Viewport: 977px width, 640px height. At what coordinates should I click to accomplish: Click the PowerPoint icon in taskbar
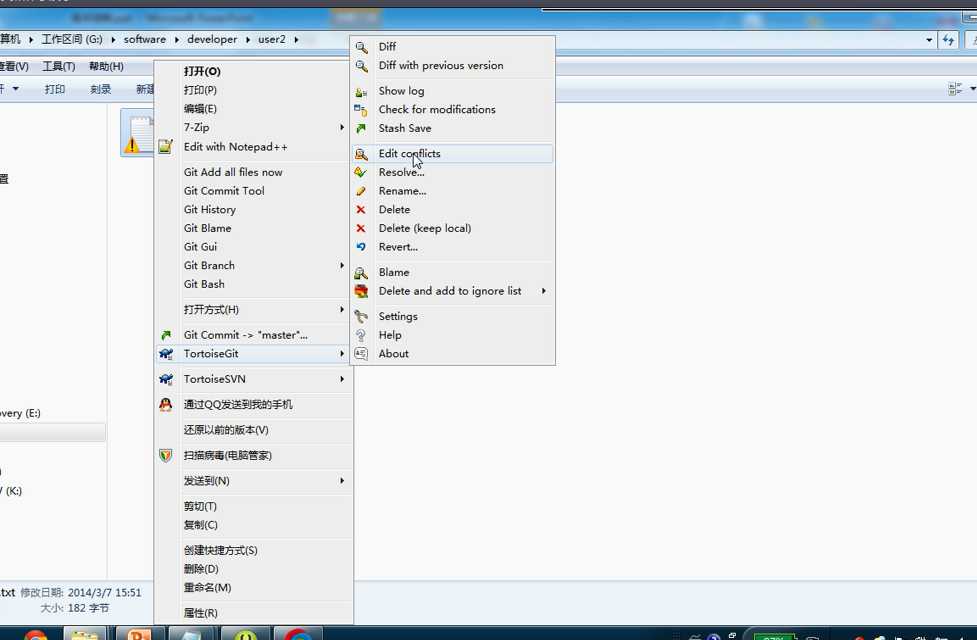tap(140, 635)
